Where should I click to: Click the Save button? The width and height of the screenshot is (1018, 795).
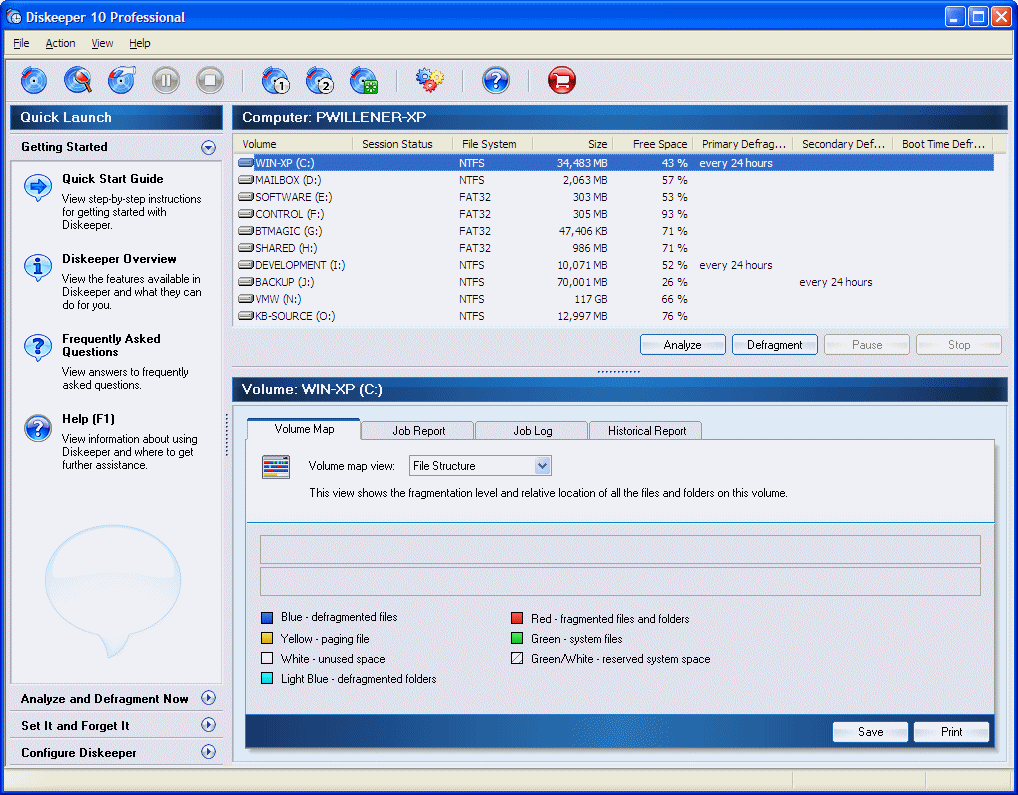(x=870, y=732)
